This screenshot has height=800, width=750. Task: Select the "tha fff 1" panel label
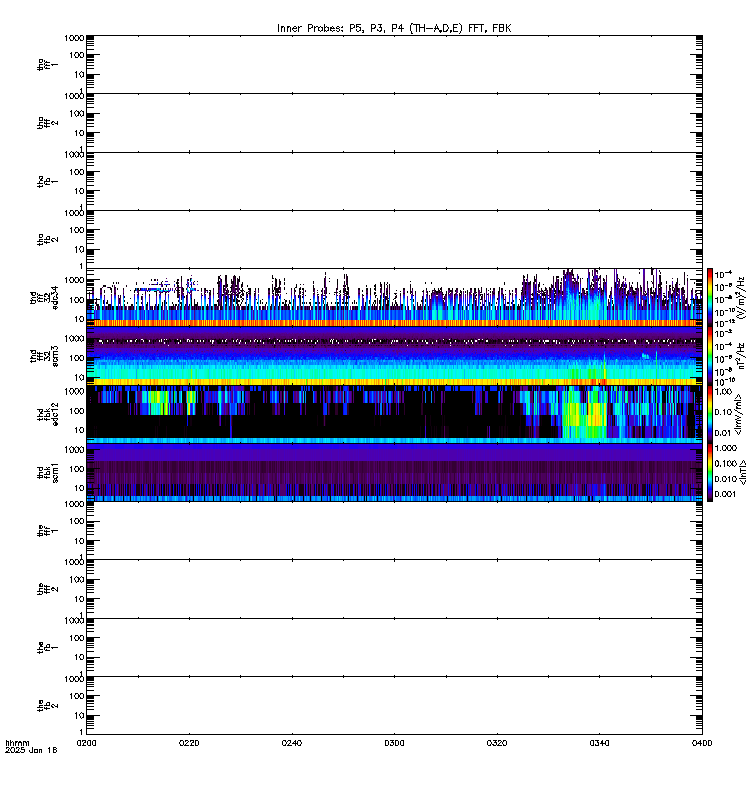[x=47, y=65]
